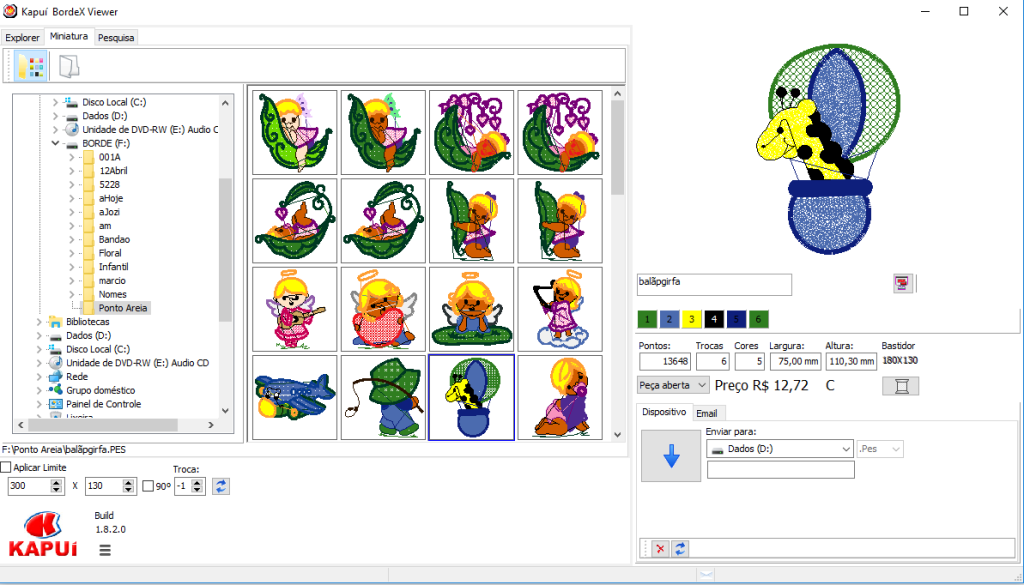1024x585 pixels.
Task: Click the red monitor icon beside design name
Action: (x=902, y=283)
